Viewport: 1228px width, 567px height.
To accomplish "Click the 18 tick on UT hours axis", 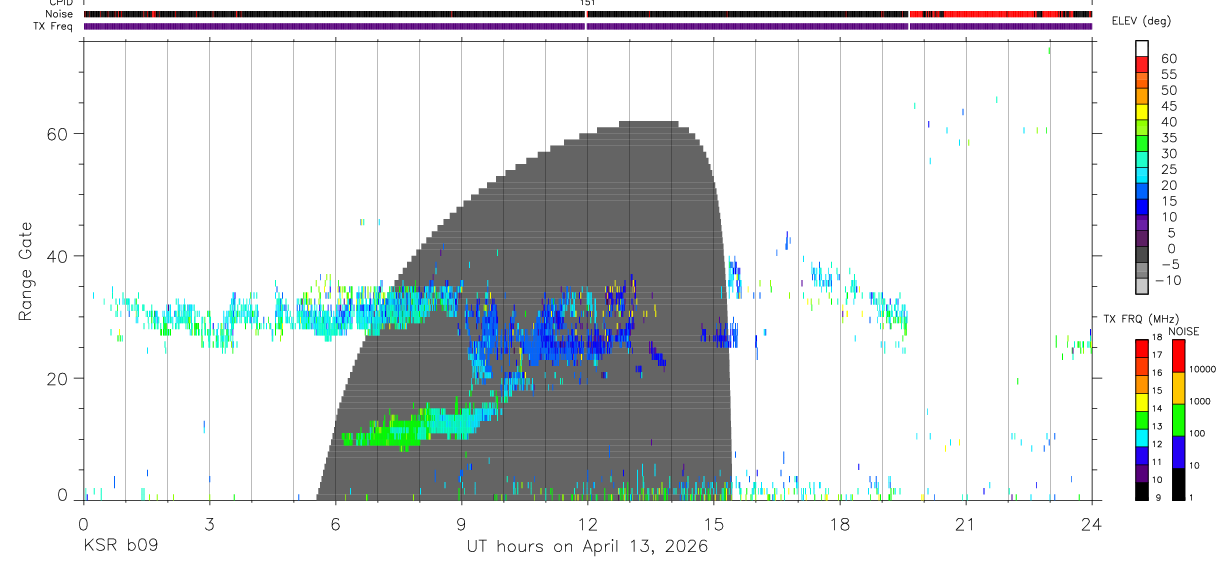I will coord(840,523).
